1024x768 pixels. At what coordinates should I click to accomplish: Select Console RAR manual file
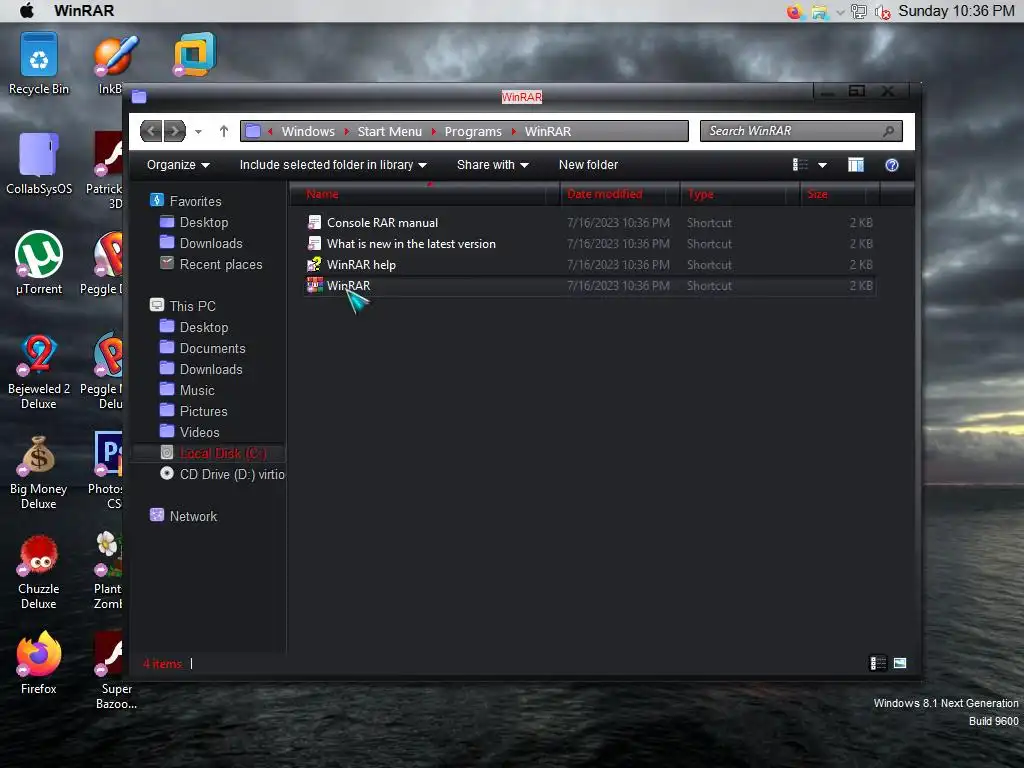[382, 223]
